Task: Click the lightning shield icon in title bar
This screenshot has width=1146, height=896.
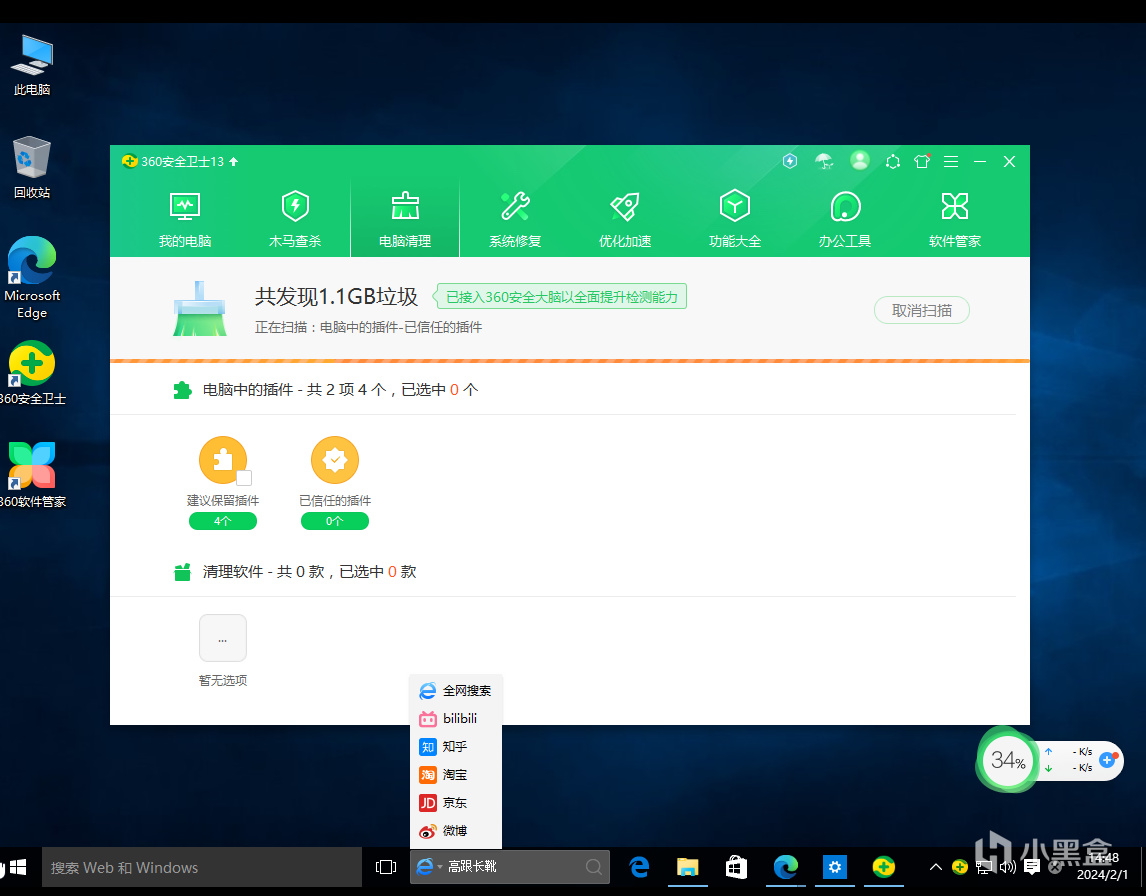Action: [x=790, y=162]
